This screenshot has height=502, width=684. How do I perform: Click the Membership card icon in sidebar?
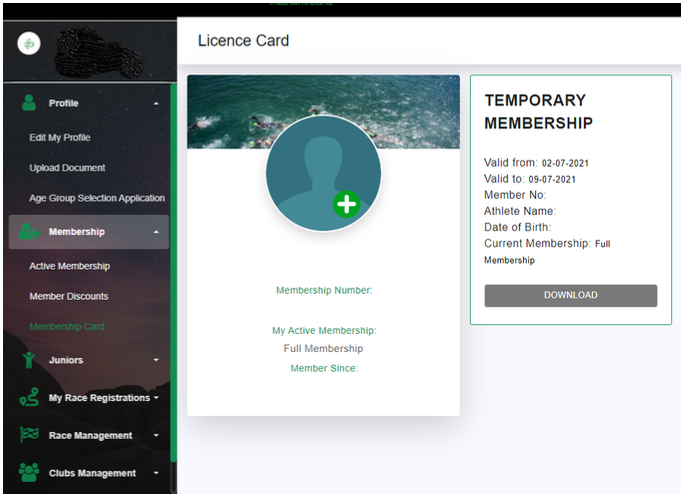click(29, 232)
